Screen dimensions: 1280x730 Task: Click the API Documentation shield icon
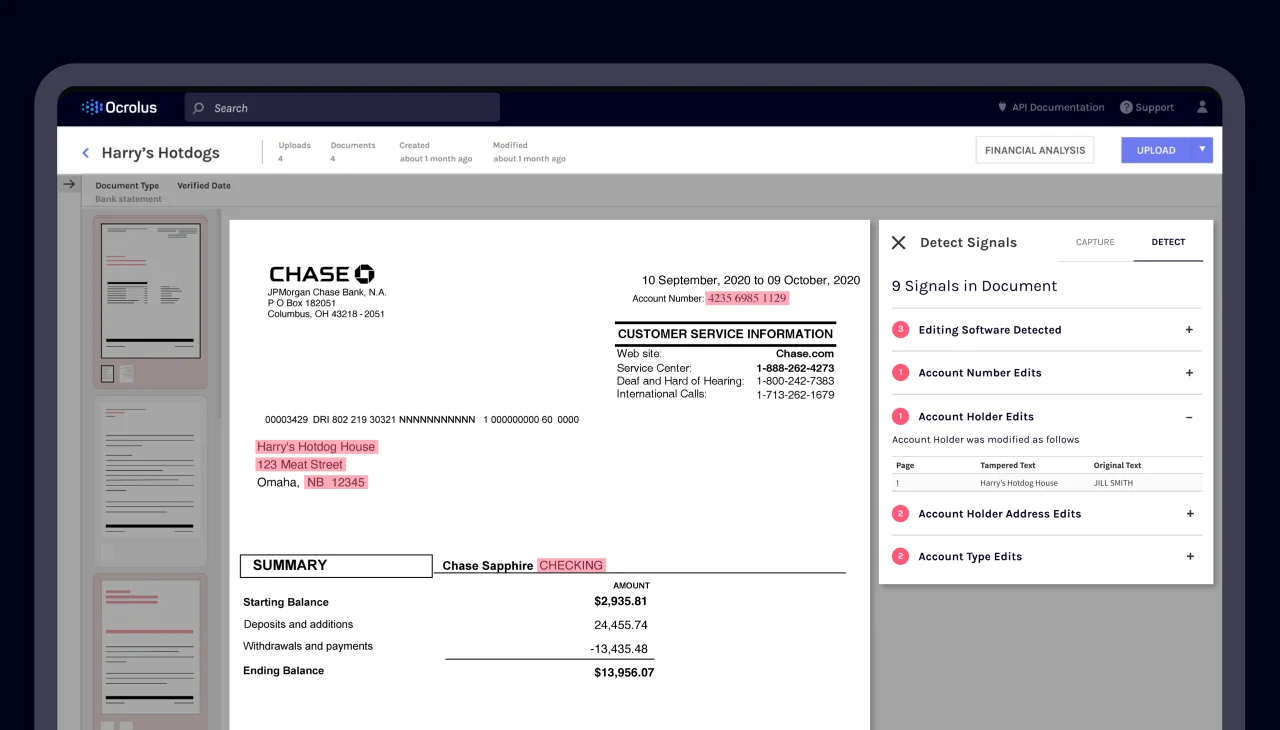1002,107
